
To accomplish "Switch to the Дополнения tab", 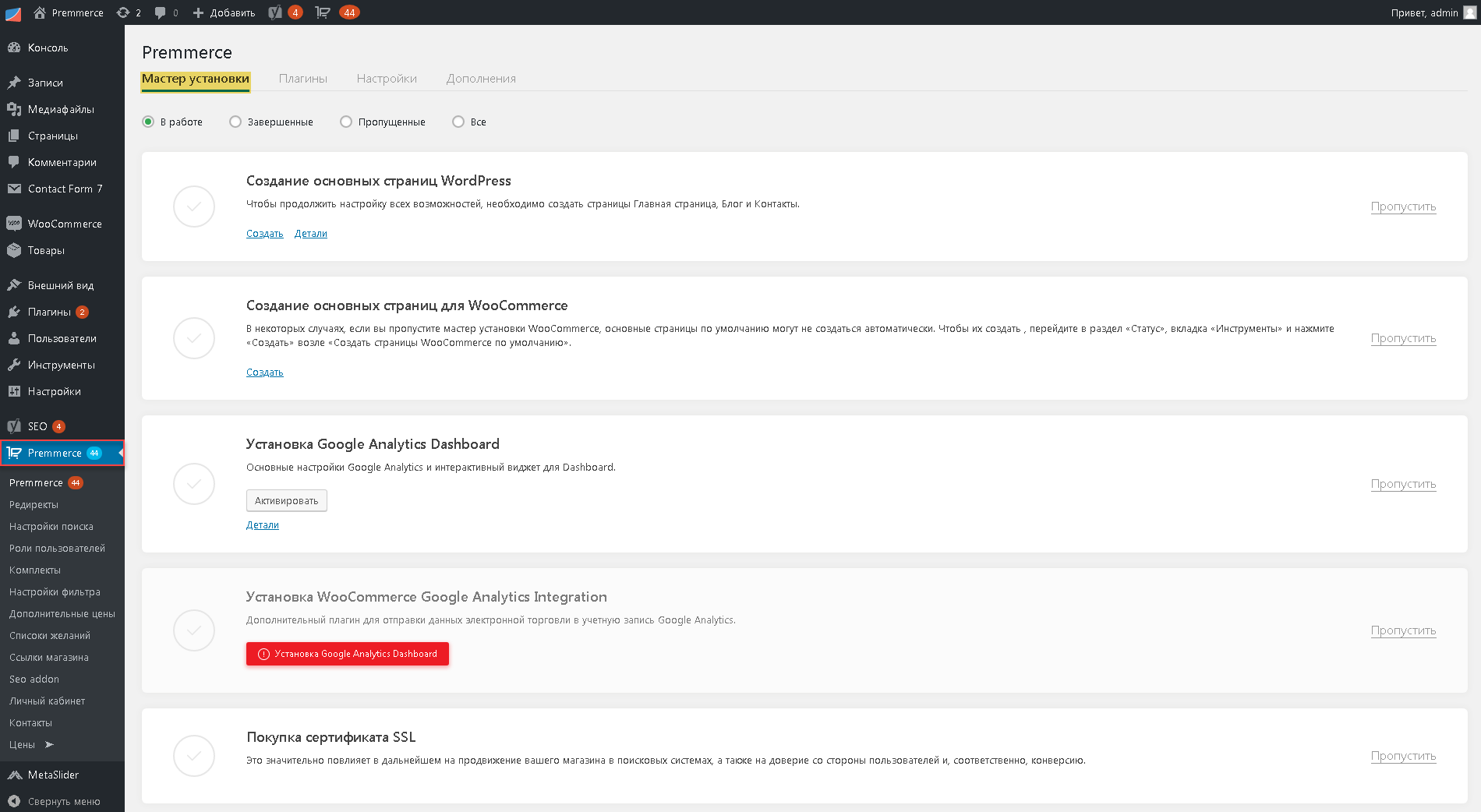I will coord(481,79).
